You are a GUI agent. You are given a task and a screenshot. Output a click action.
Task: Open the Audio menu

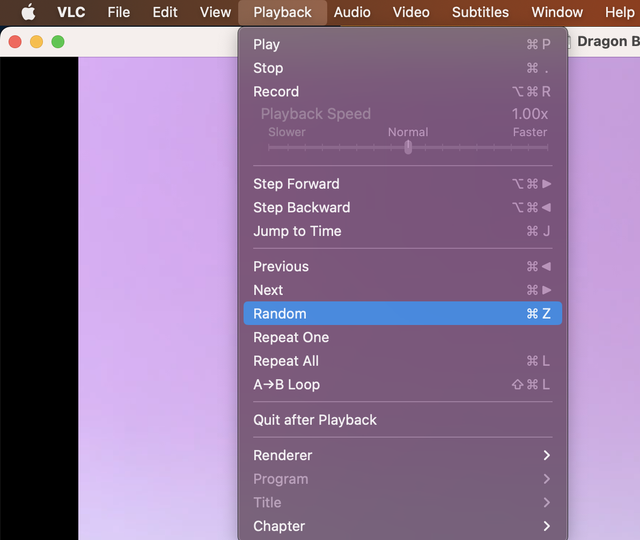[x=352, y=12]
